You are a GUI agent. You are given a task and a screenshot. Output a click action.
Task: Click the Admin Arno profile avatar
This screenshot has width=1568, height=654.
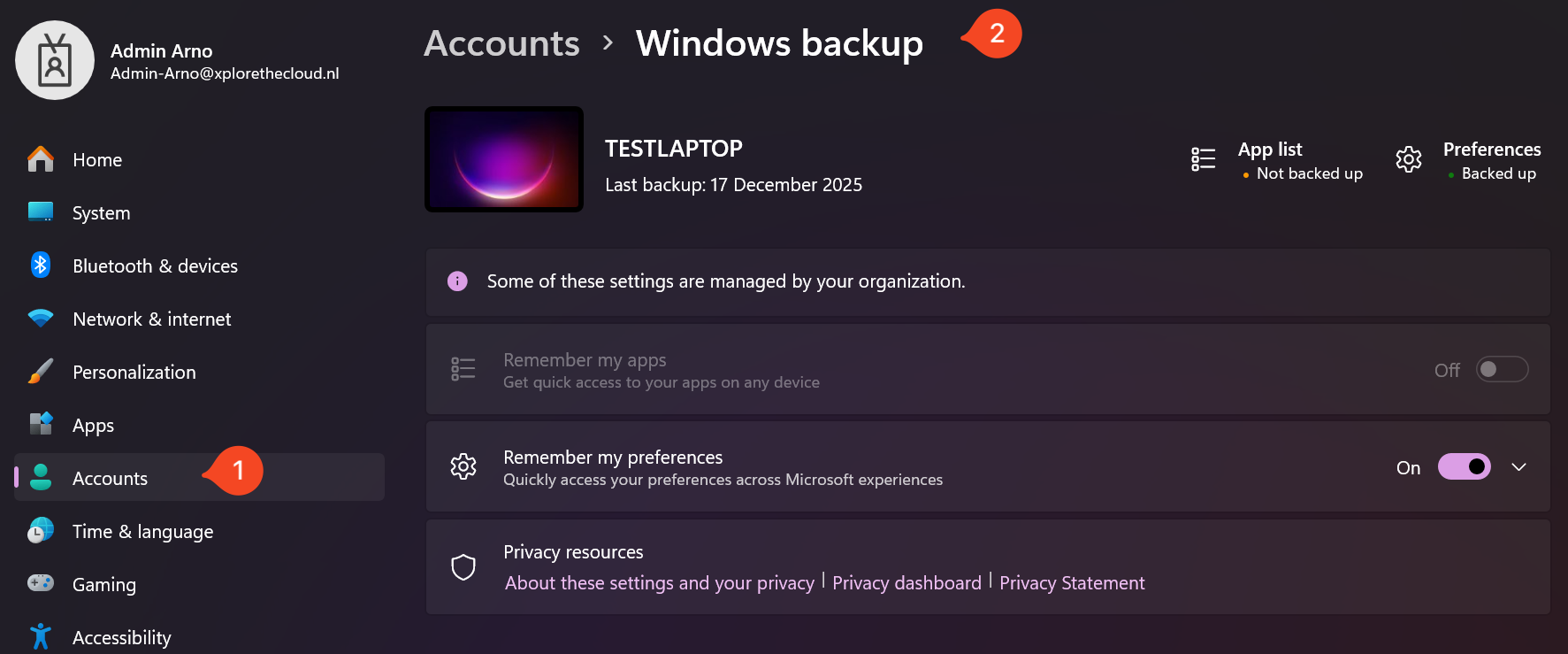pos(55,60)
